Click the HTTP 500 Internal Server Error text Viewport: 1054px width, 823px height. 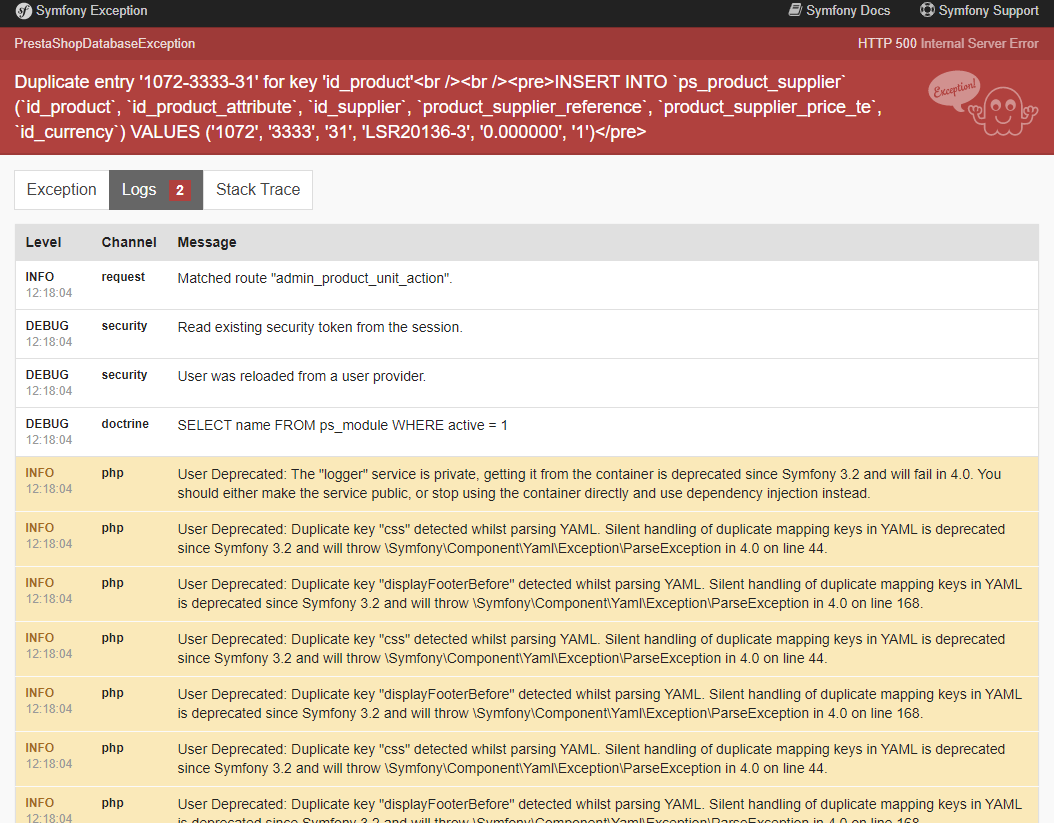coord(948,44)
